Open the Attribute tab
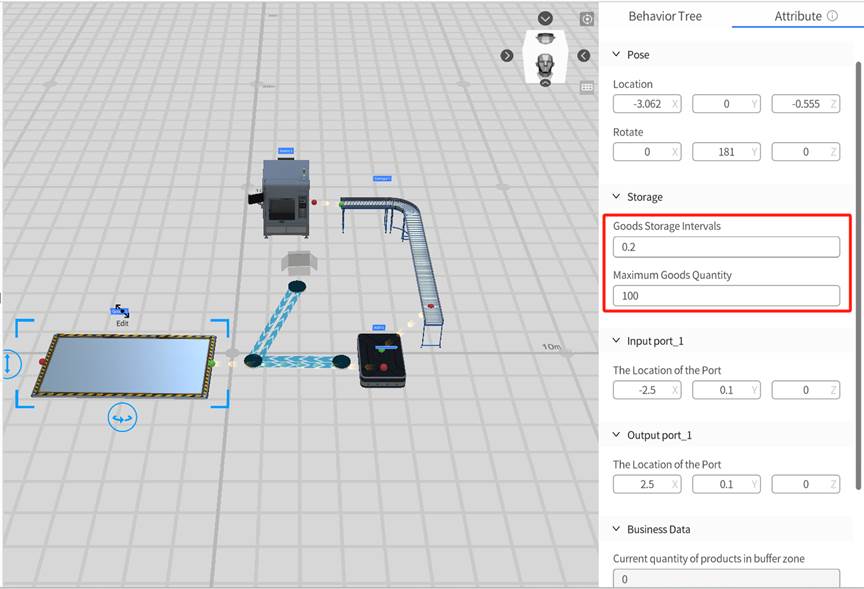This screenshot has width=864, height=589. [x=797, y=17]
